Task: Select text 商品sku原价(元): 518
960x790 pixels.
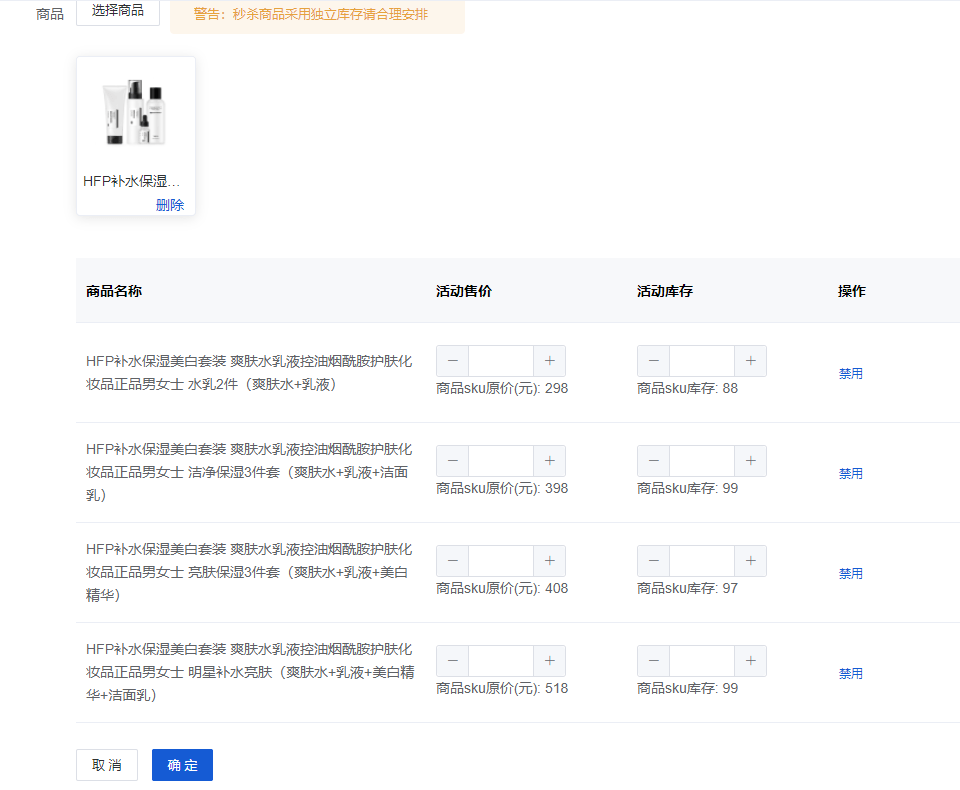Action: tap(502, 688)
